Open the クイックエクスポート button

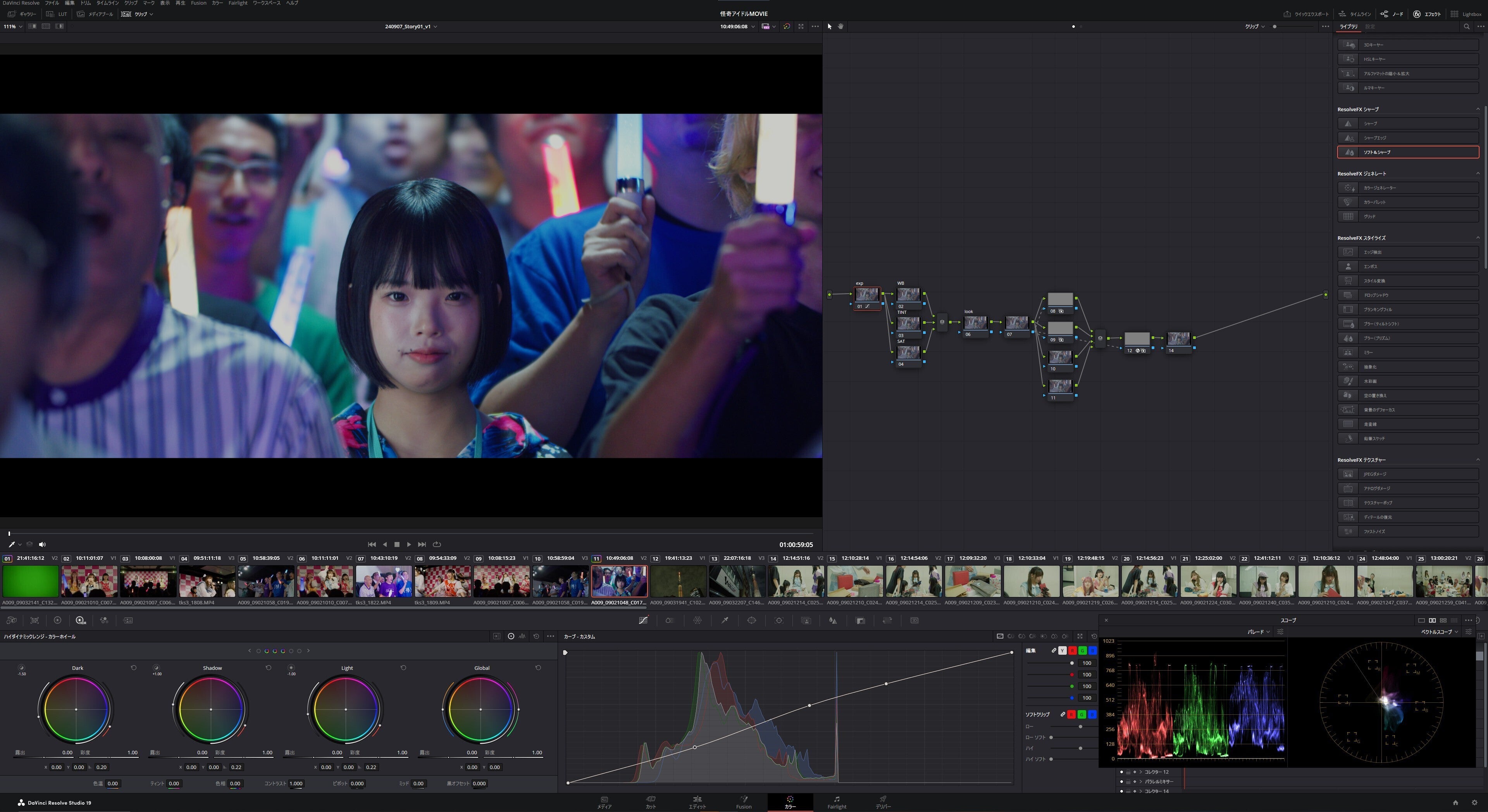click(x=1306, y=14)
